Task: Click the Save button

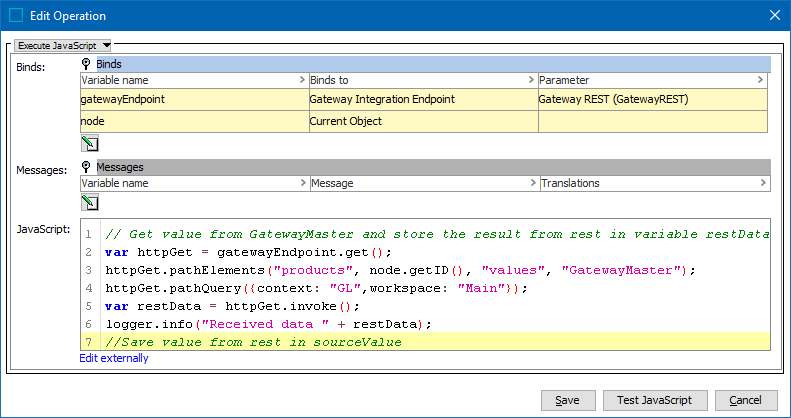Action: point(567,400)
